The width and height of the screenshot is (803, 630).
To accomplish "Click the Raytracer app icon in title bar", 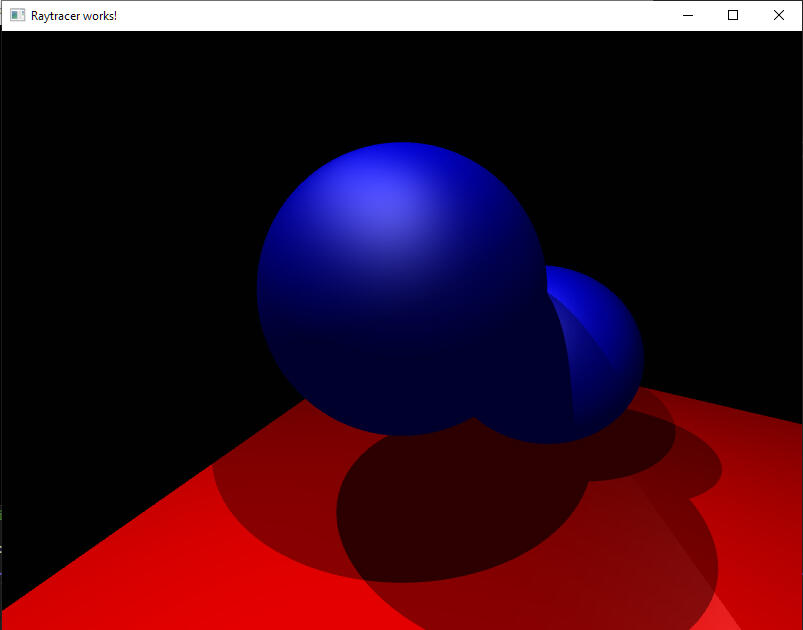I will coord(17,16).
